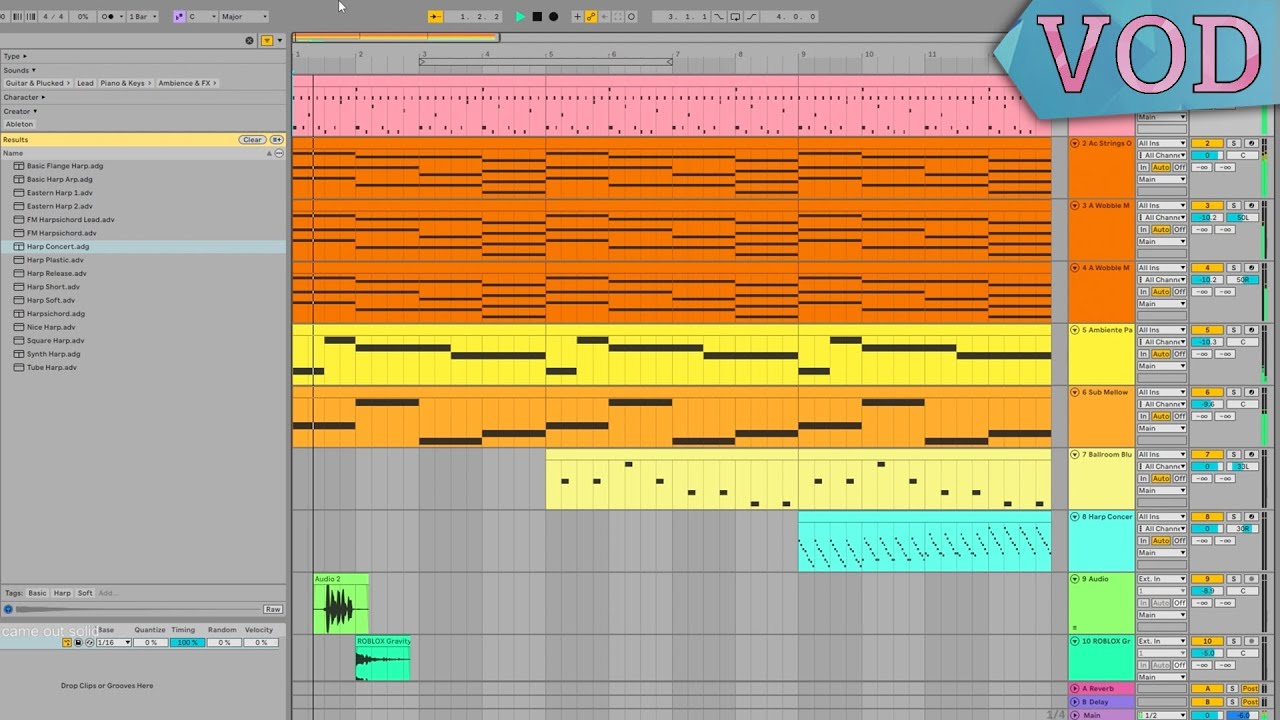Click the MIDI Arrangement Overdub plus icon
The height and width of the screenshot is (720, 1280).
pos(577,17)
